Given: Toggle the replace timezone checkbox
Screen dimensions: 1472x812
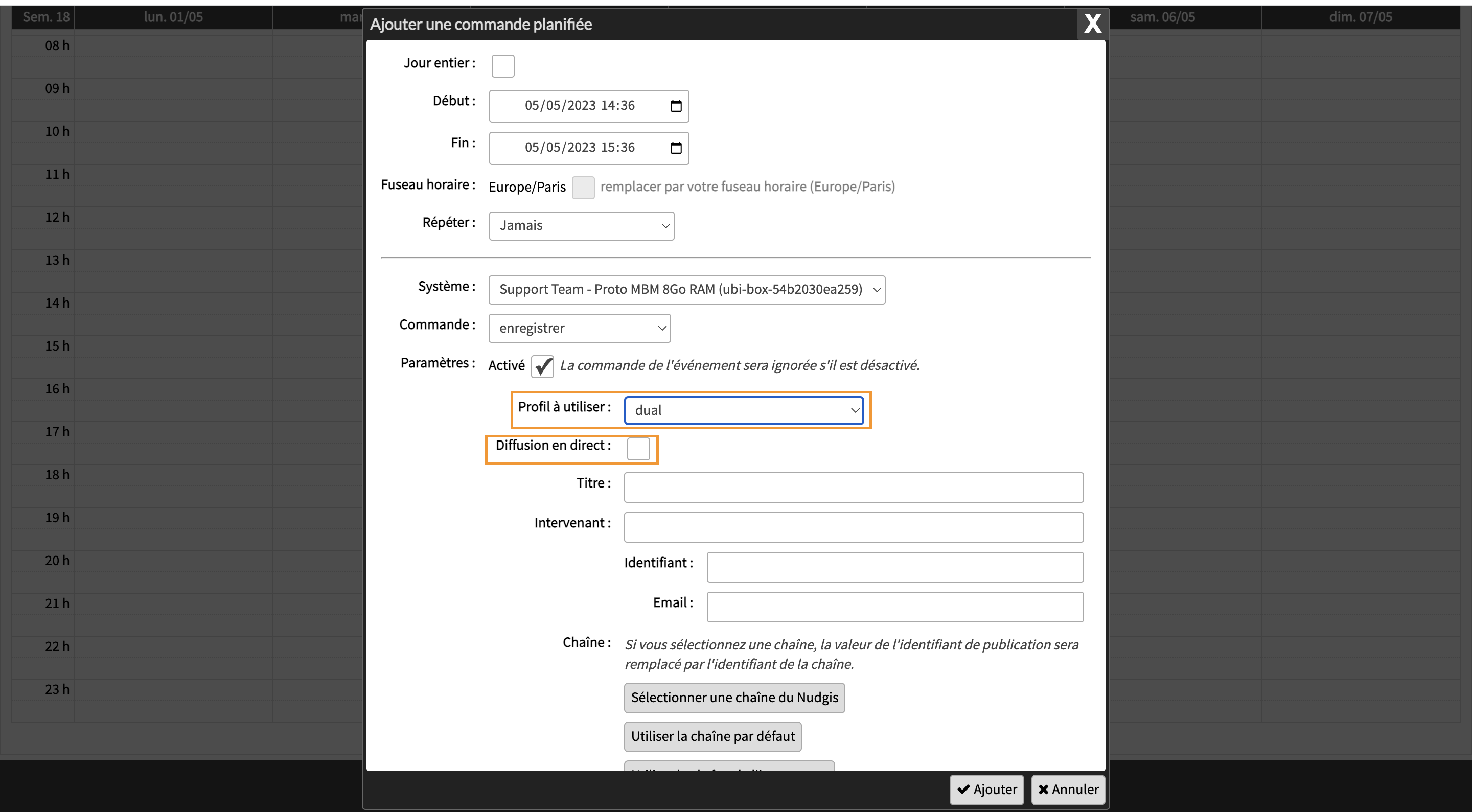Looking at the screenshot, I should pos(583,188).
